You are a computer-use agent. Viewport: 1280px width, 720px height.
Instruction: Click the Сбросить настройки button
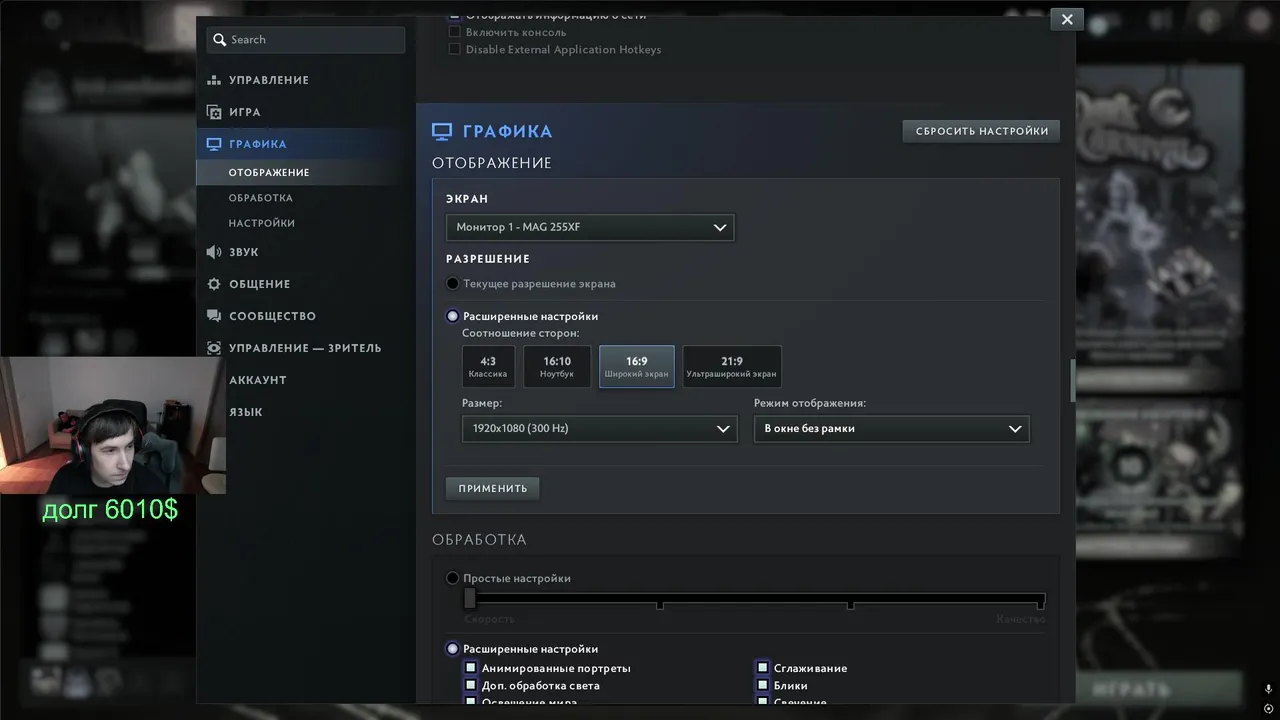(982, 131)
